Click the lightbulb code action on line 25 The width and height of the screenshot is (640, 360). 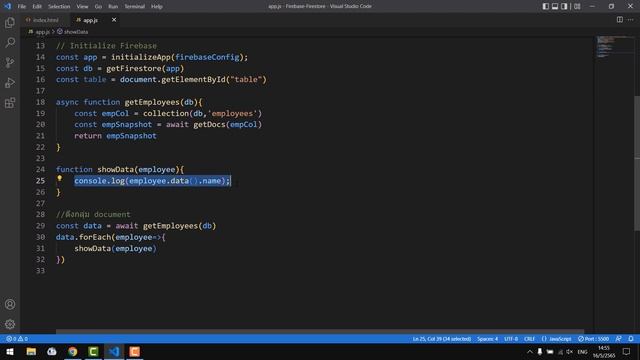pos(60,178)
